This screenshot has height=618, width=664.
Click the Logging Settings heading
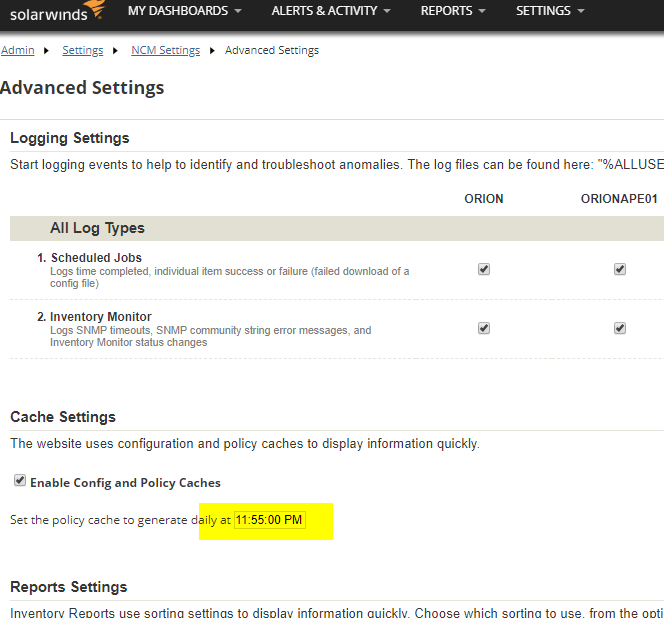[69, 138]
